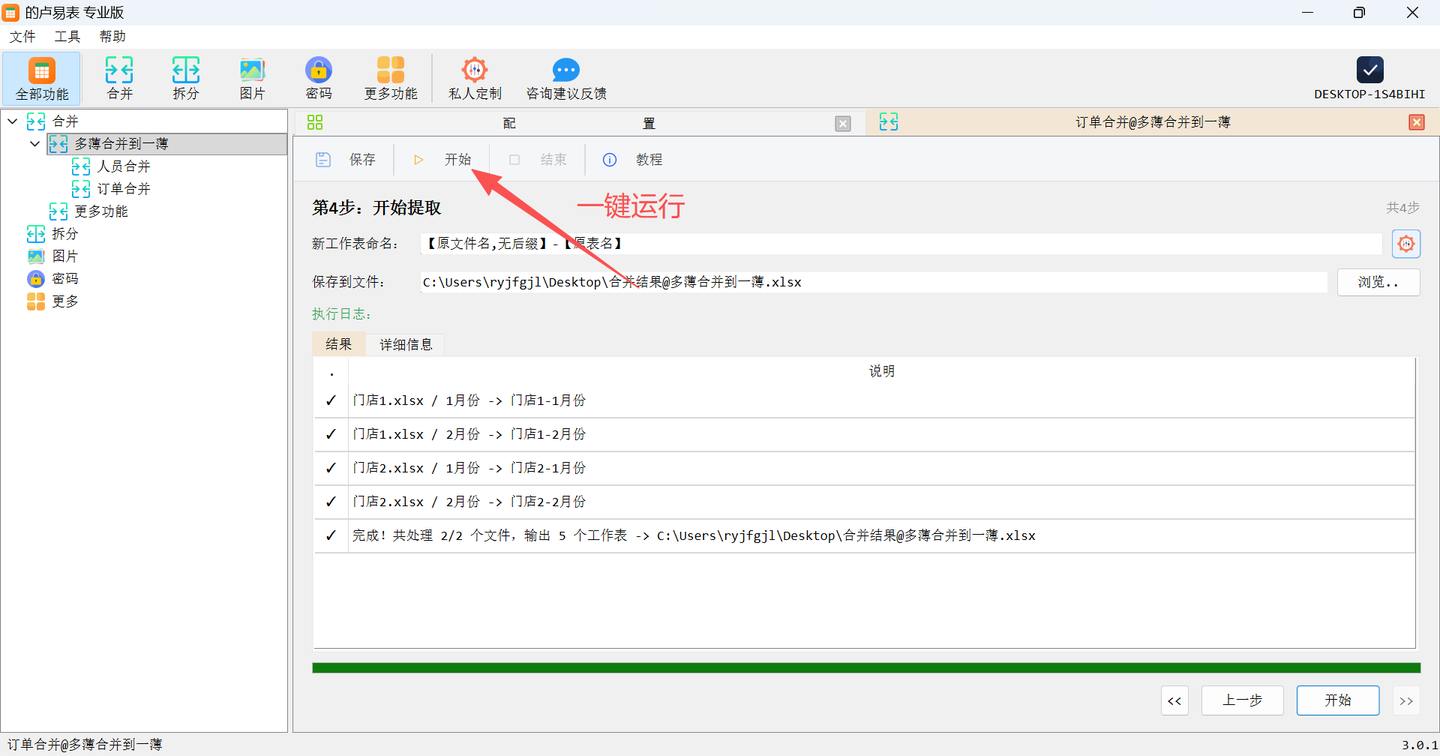1440x756 pixels.
Task: Click the 新工作表命名 input field
Action: tap(901, 243)
